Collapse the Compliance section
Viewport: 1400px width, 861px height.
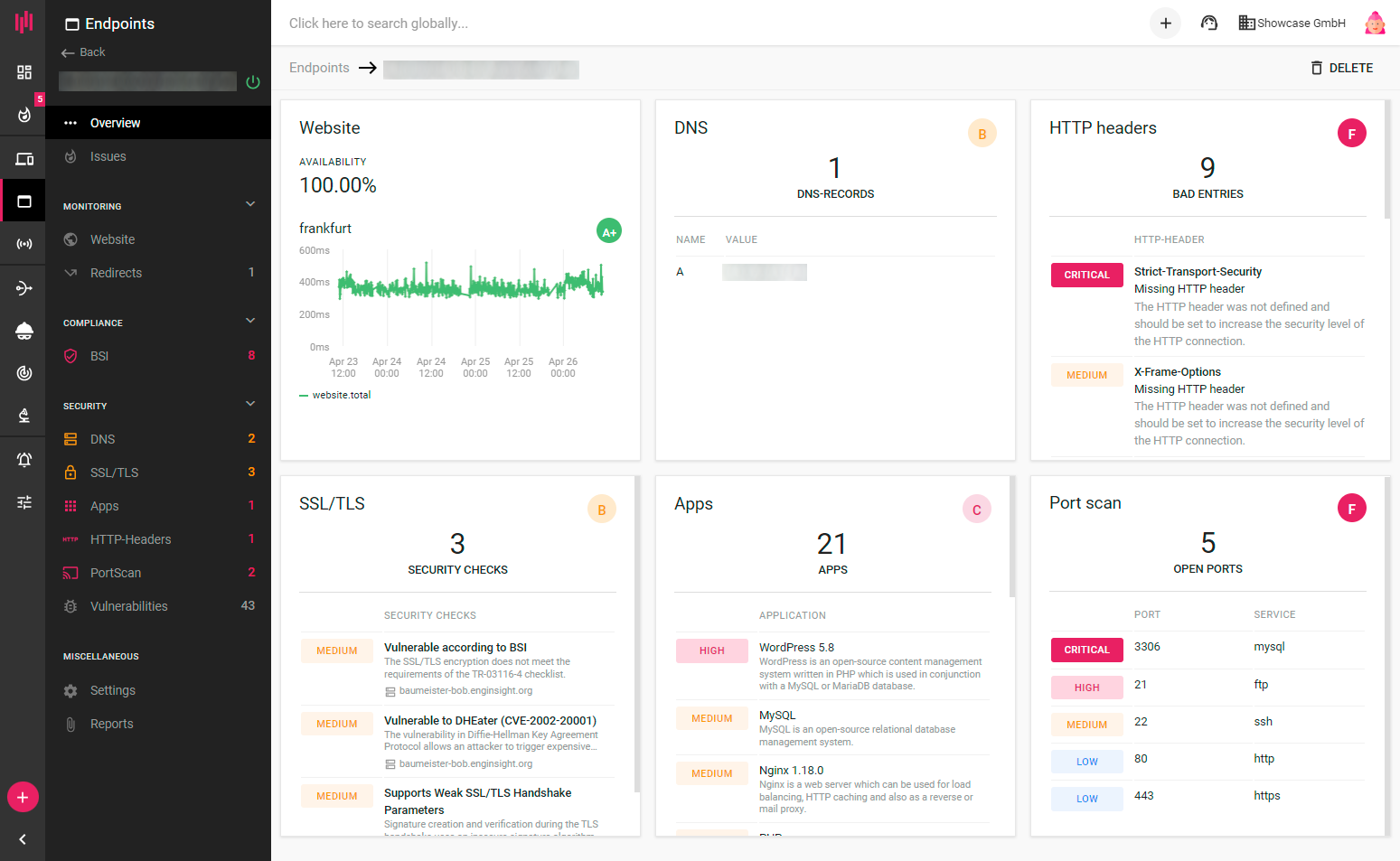[x=250, y=321]
